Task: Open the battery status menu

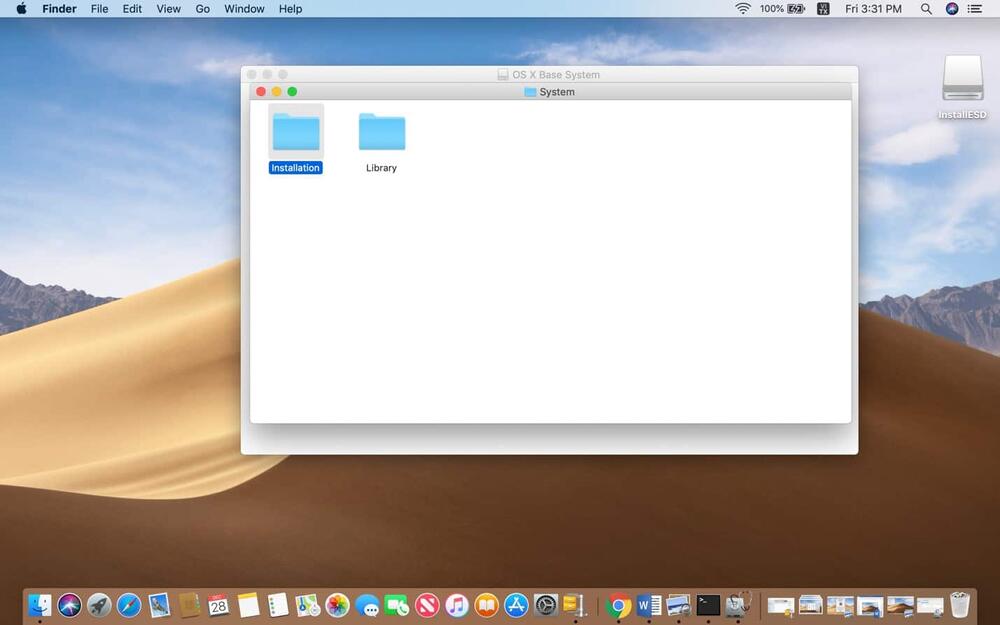Action: [x=796, y=9]
